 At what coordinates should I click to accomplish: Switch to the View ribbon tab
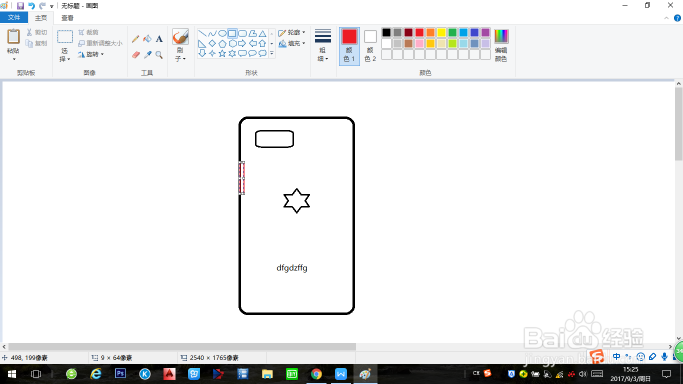point(67,18)
